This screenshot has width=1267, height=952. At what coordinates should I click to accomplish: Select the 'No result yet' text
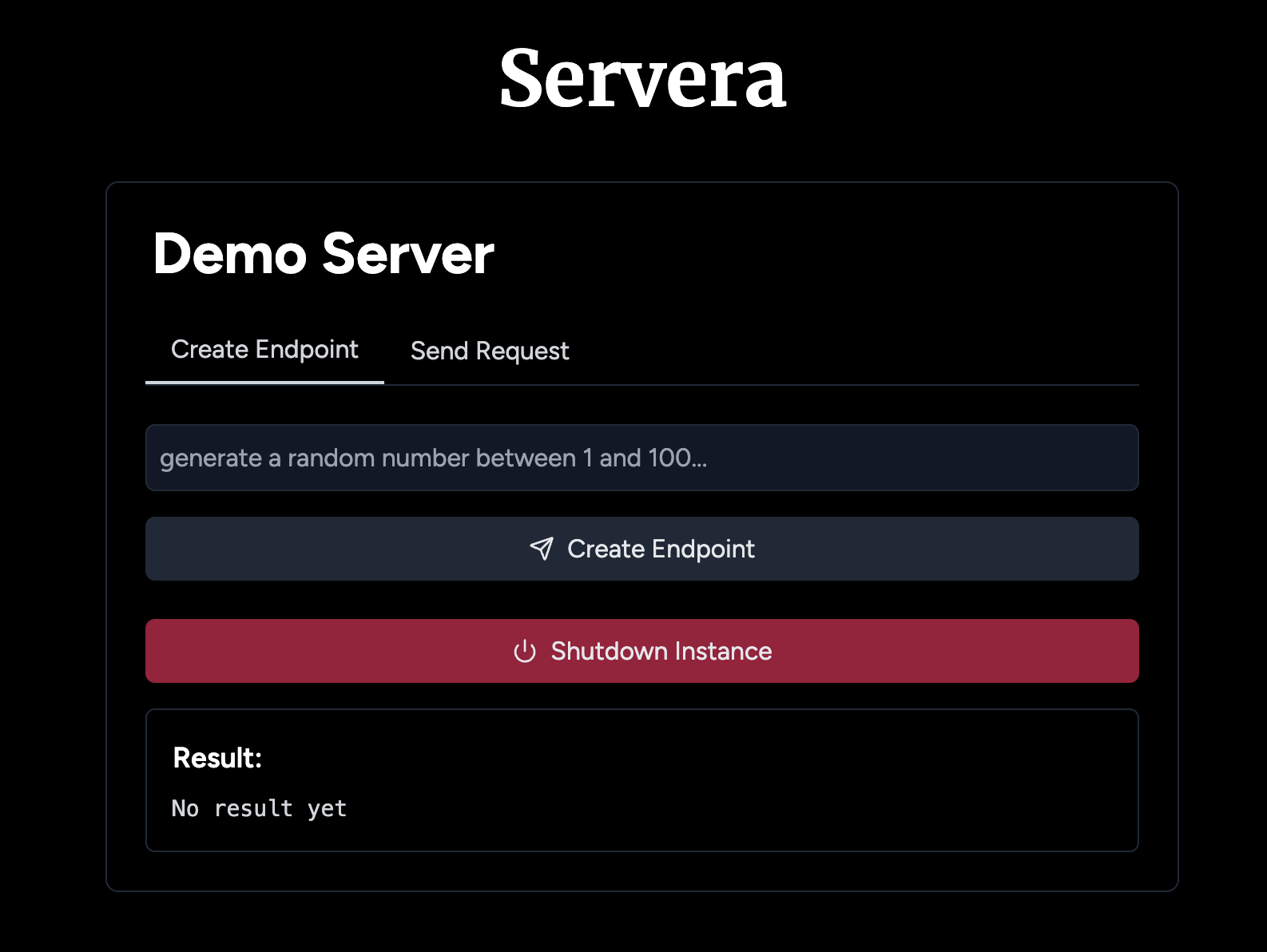(x=259, y=808)
